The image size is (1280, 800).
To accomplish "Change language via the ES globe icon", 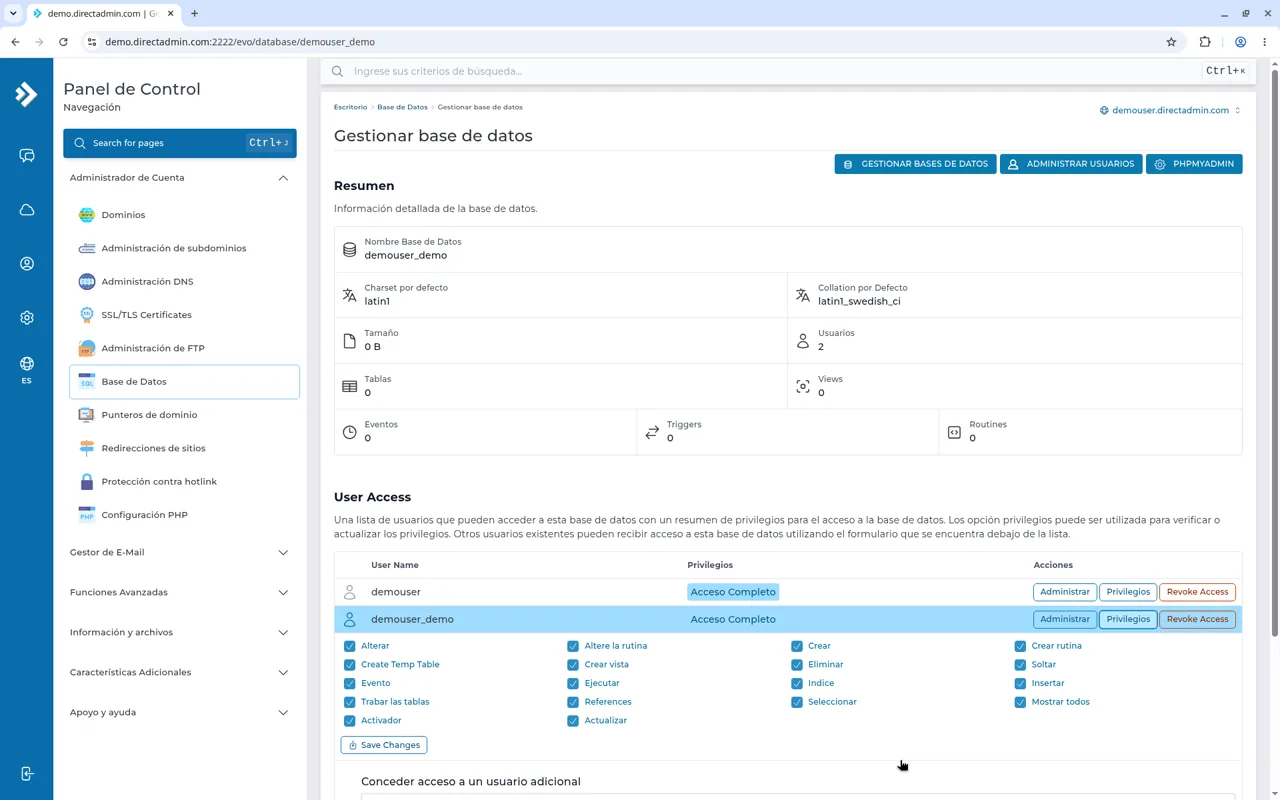I will (x=27, y=369).
